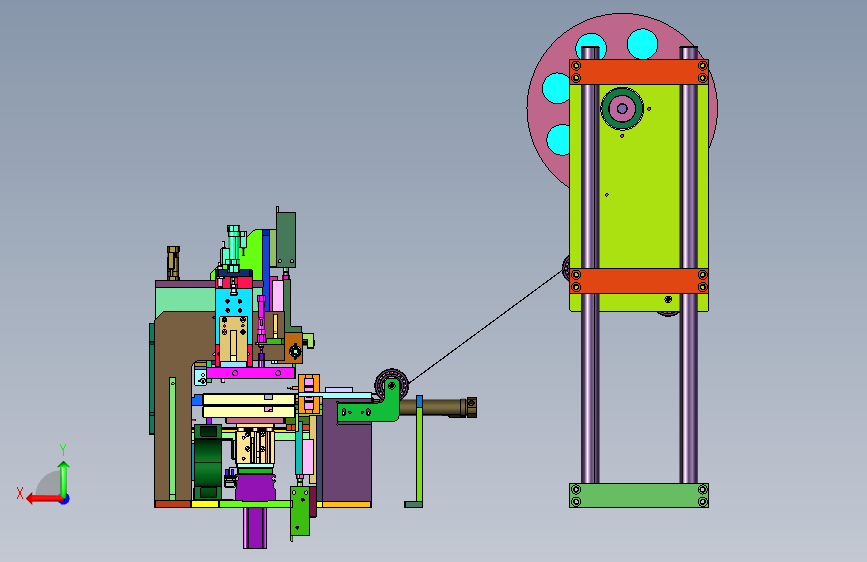Click the top-right cyan hole in reel
The height and width of the screenshot is (562, 867).
643,44
